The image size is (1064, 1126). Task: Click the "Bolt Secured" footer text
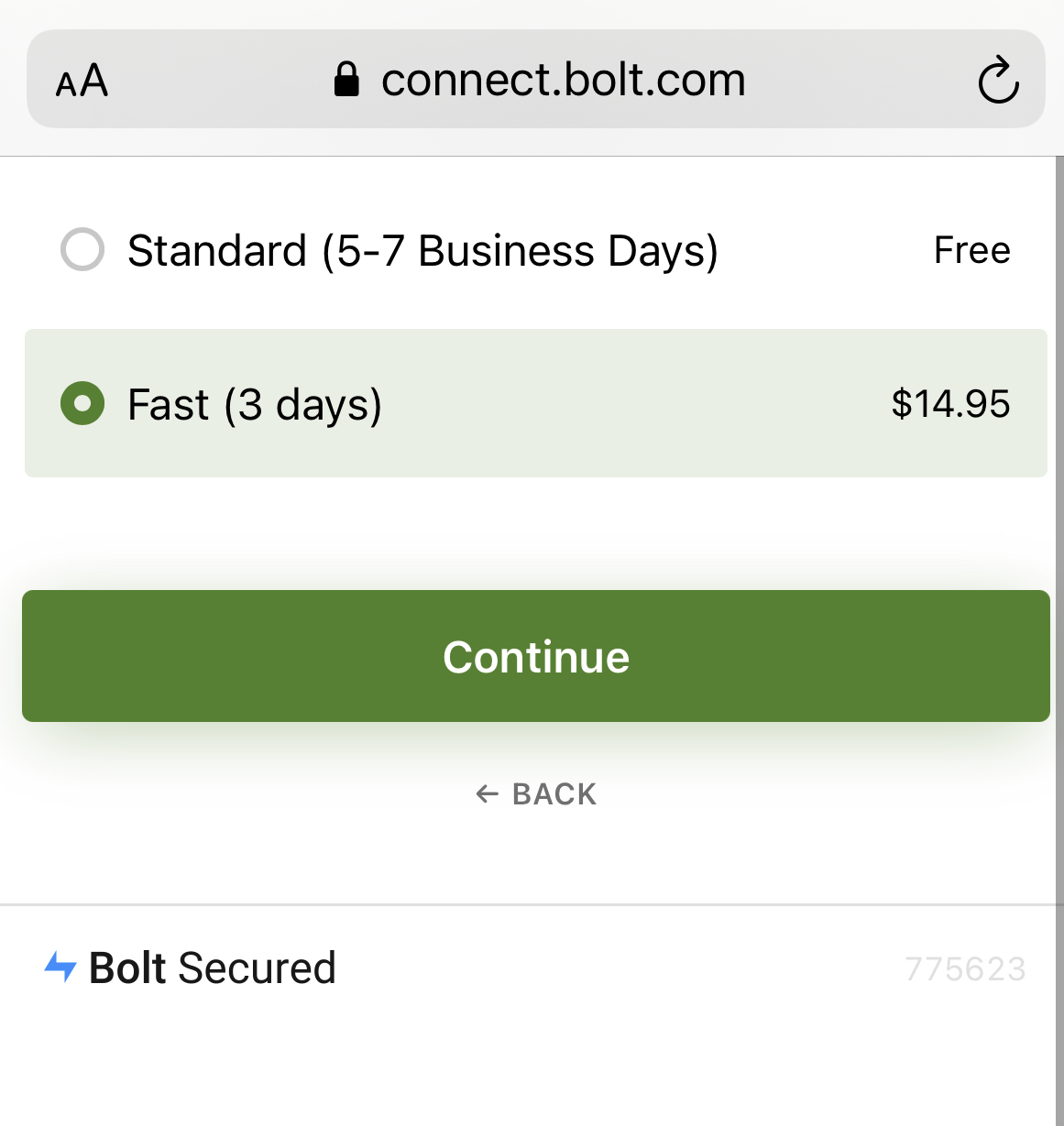point(213,968)
